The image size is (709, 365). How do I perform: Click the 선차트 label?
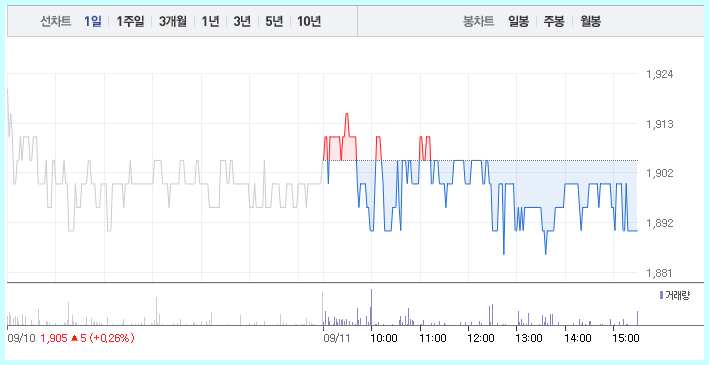coord(56,21)
